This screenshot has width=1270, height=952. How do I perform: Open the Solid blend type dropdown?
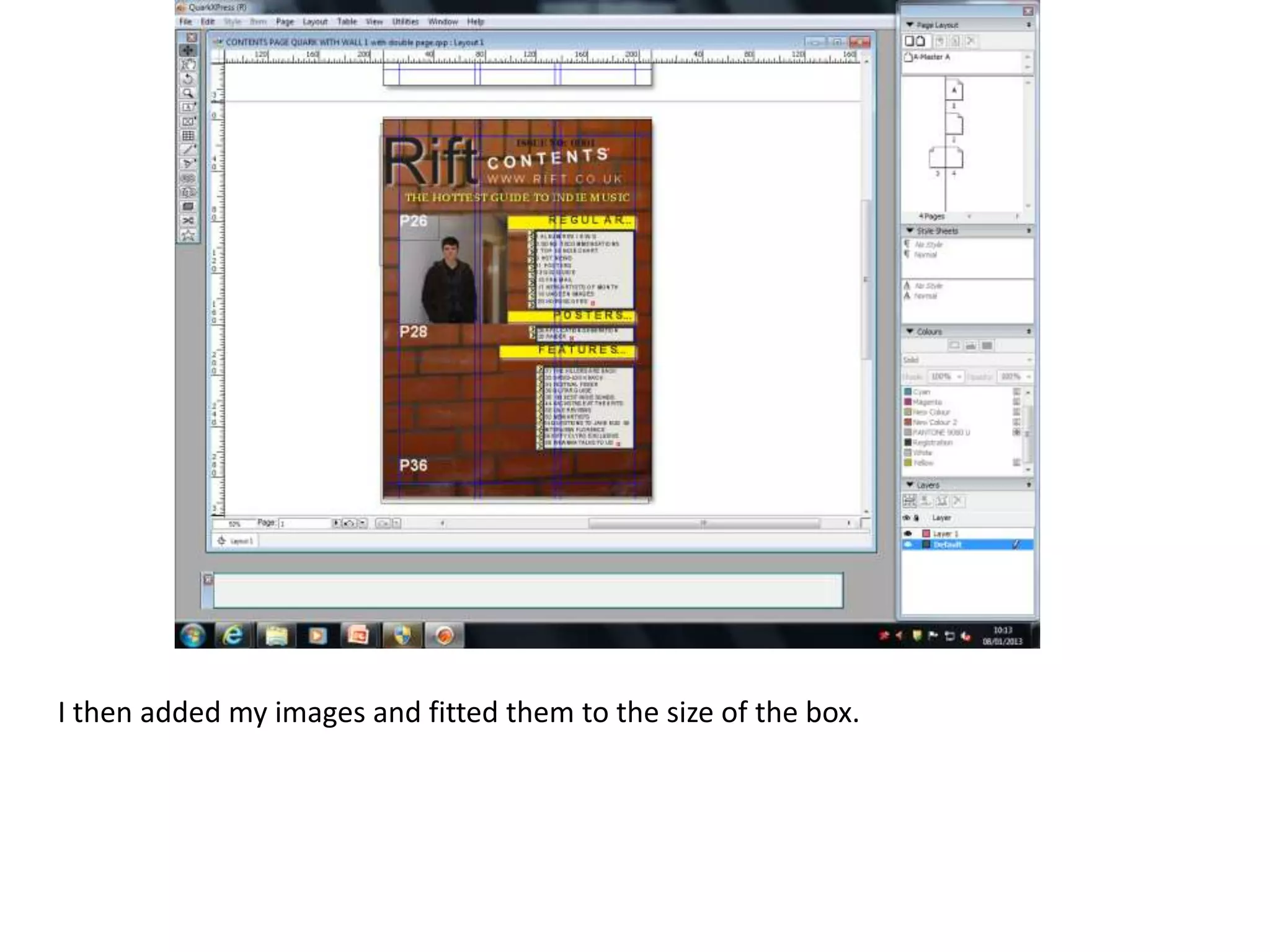[967, 360]
